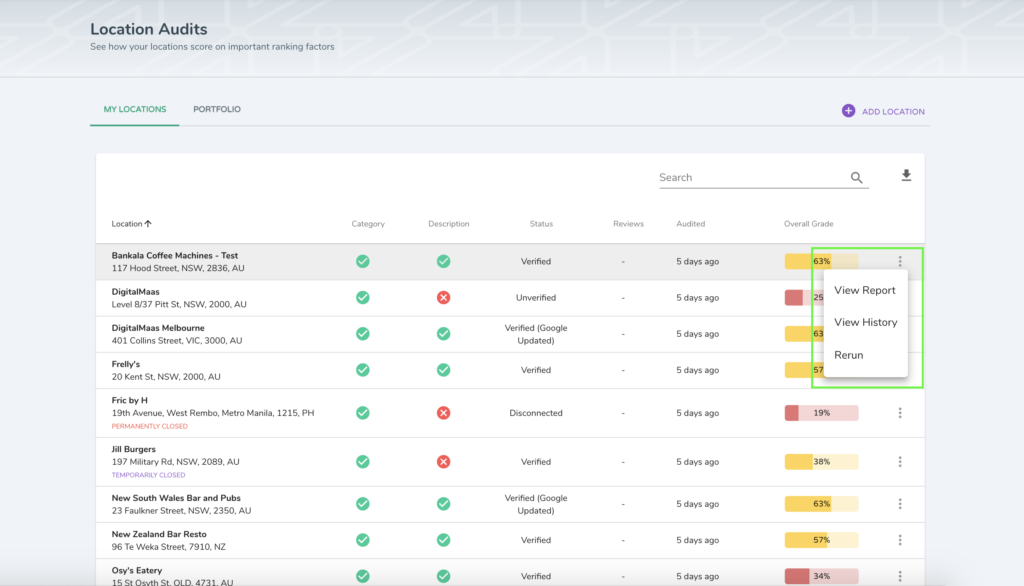This screenshot has height=586, width=1024.
Task: Click the 63% grade bar for Bankala Coffee Machines
Action: pyautogui.click(x=822, y=261)
